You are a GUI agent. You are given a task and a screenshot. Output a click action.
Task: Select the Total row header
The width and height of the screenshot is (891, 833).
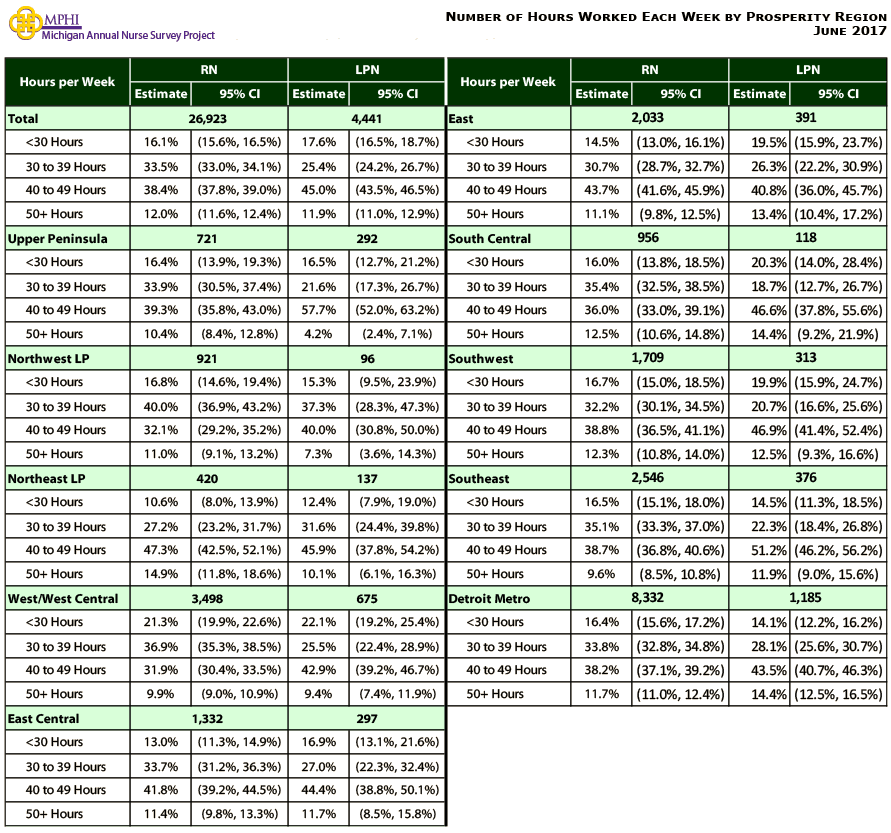click(24, 118)
